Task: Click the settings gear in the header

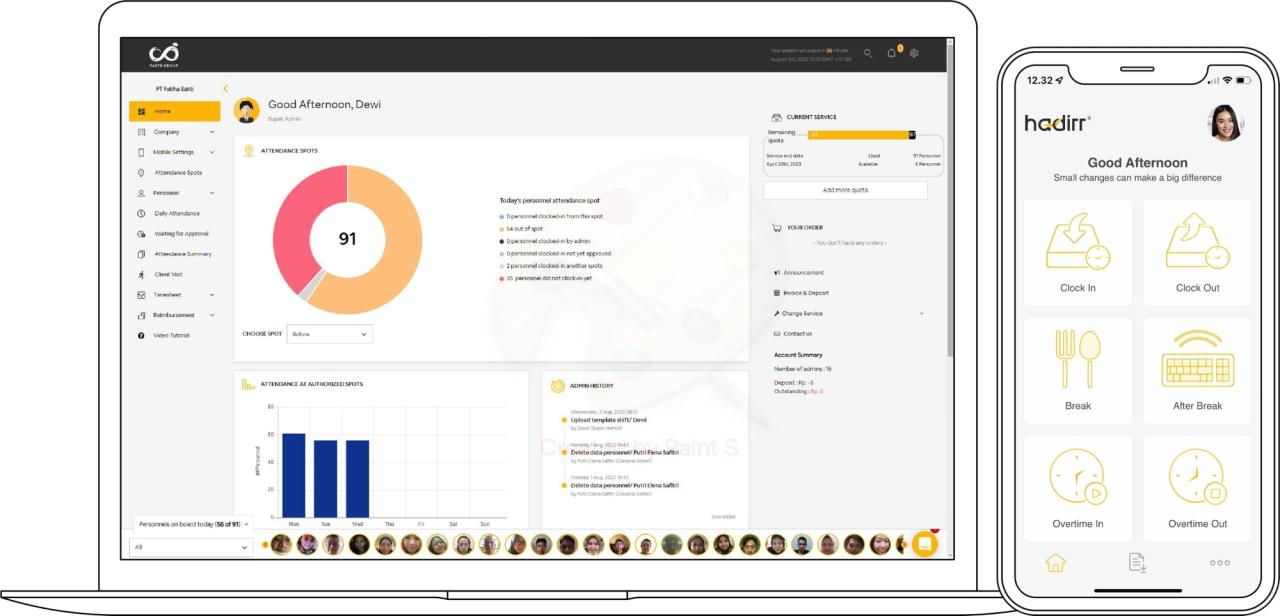Action: click(914, 53)
